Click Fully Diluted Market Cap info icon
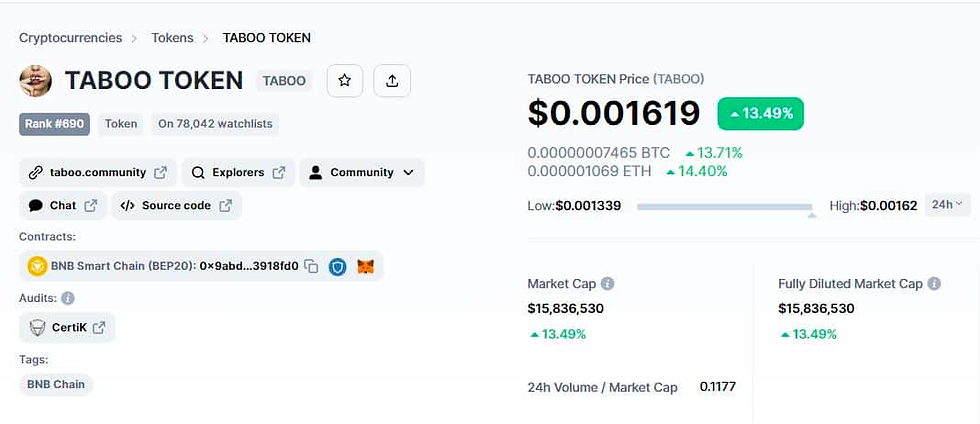Screen dimensions: 980x424 [934, 284]
